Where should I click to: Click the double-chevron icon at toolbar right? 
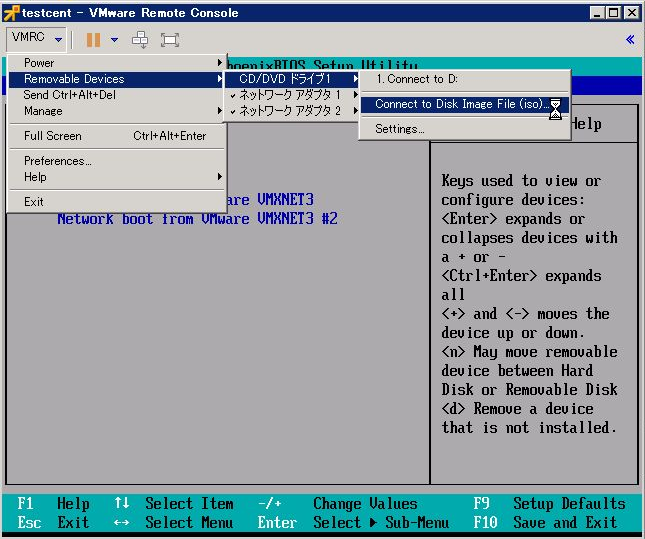(629, 40)
